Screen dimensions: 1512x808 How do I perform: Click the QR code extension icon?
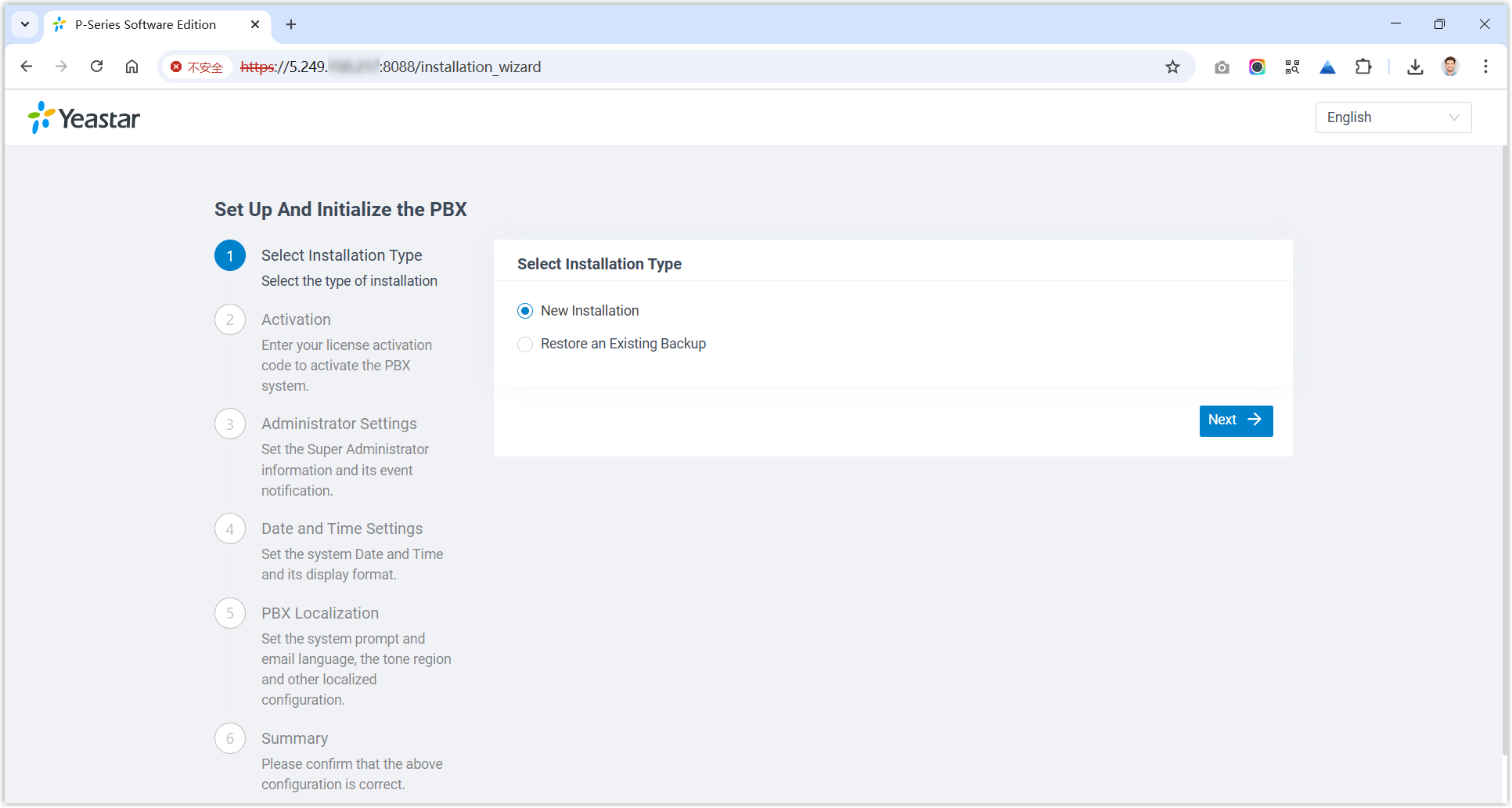[1292, 67]
